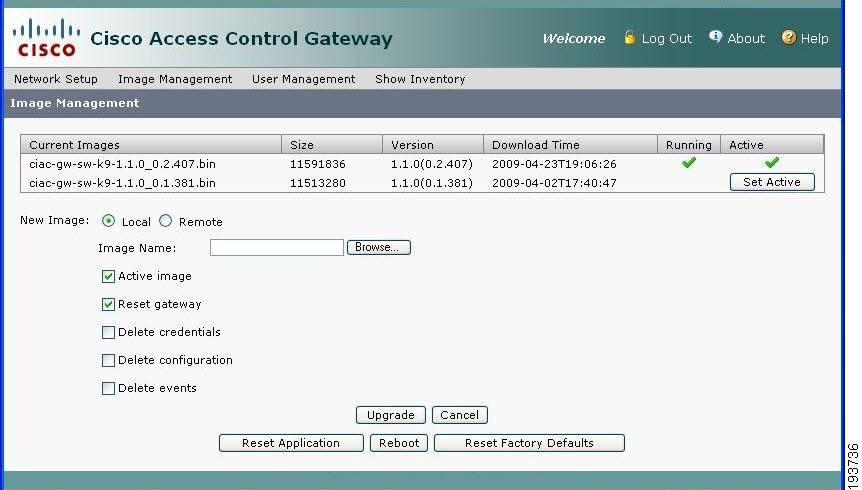Click the green Running checkmark icon
This screenshot has height=490, width=862.
(688, 163)
